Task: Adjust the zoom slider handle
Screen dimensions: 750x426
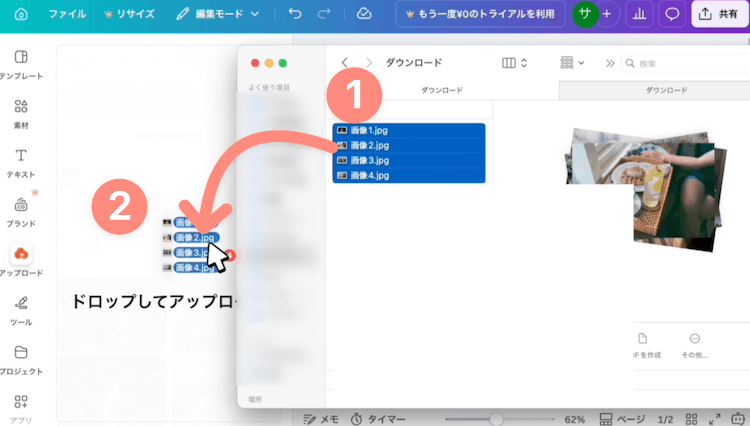Action: [x=496, y=419]
